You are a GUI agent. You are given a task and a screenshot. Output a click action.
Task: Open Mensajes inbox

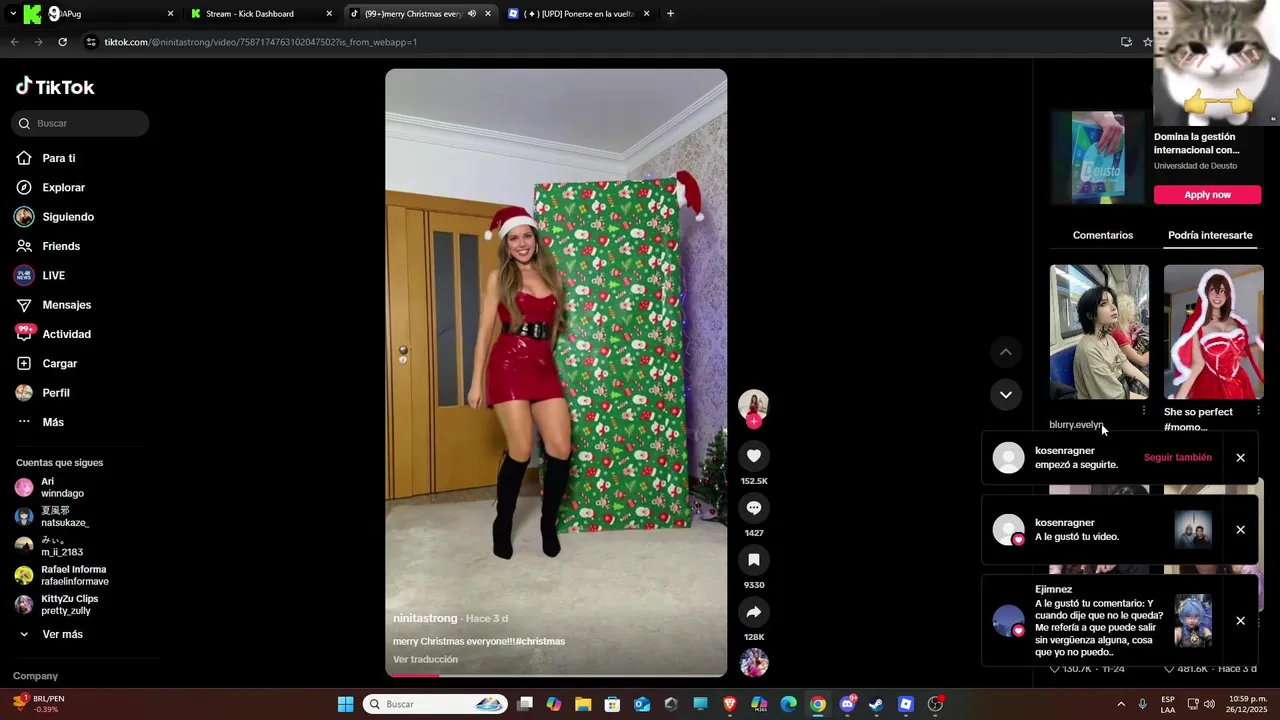coord(54,305)
